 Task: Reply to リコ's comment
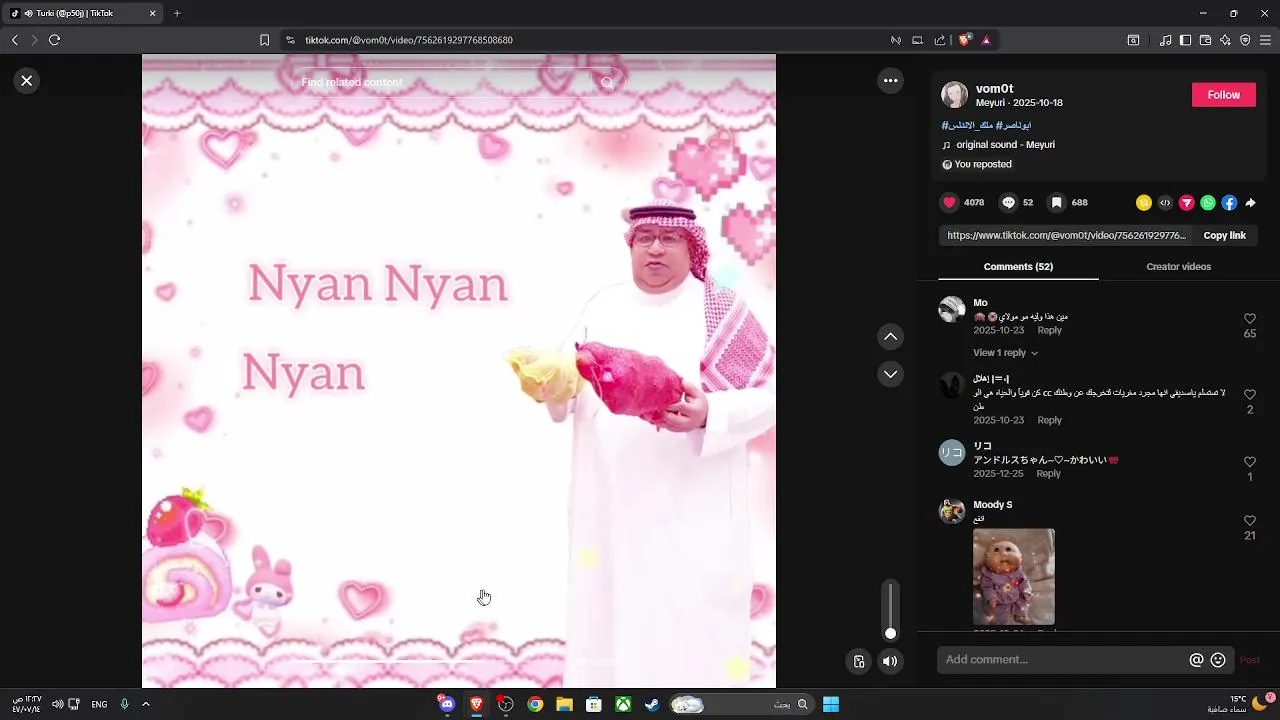tap(1048, 474)
